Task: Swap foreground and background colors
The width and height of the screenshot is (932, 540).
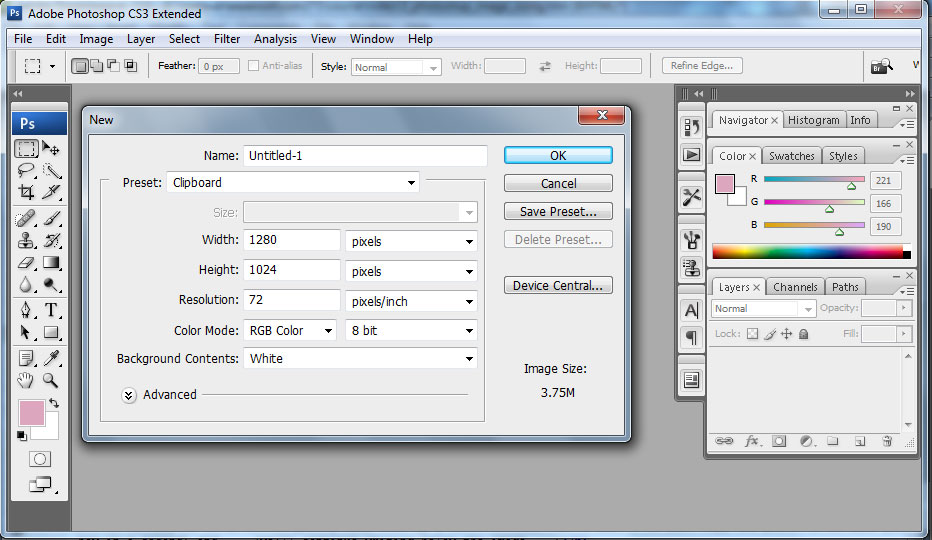Action: (x=54, y=402)
